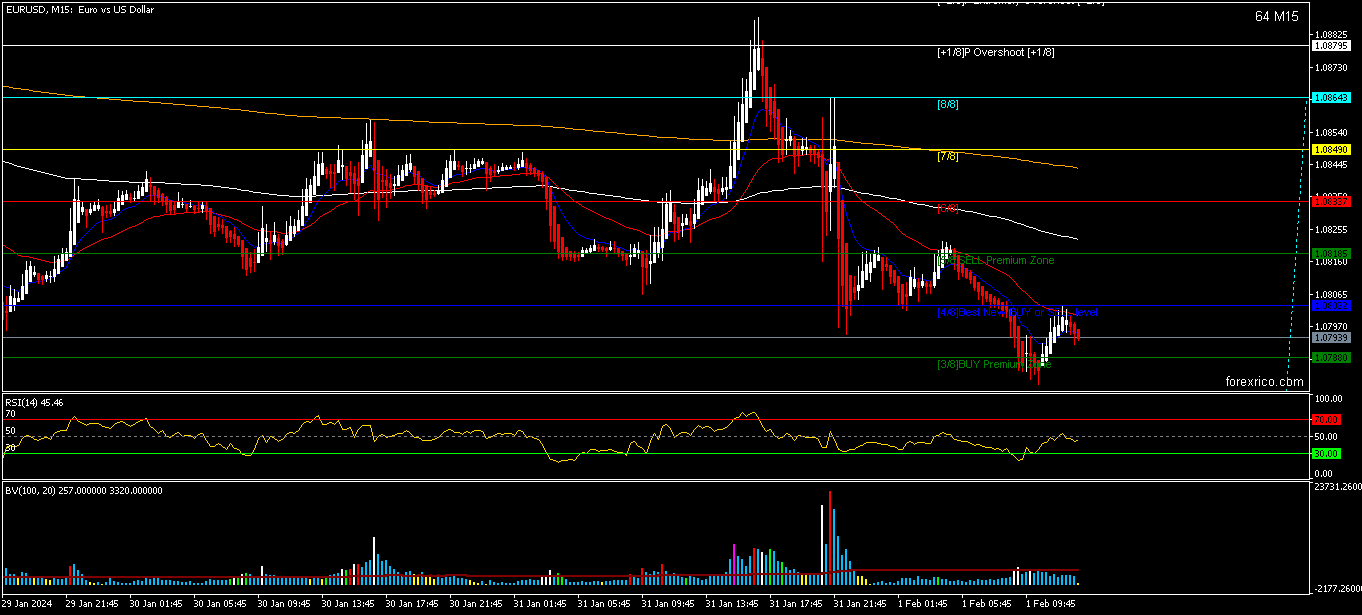Click the 23731.2600 volume scale value
1362x615 pixels.
tap(1338, 487)
